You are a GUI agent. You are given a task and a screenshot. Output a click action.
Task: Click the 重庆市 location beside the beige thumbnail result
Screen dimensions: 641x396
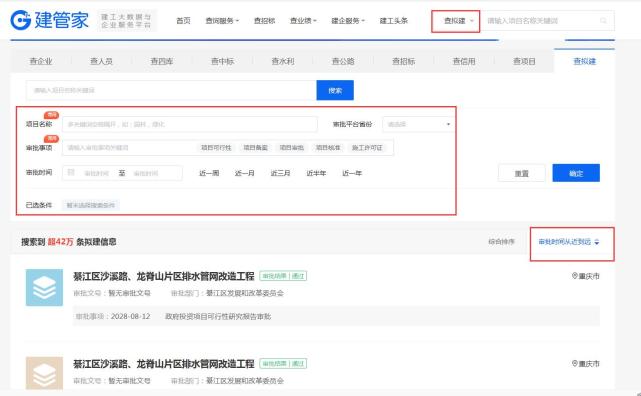coord(585,364)
